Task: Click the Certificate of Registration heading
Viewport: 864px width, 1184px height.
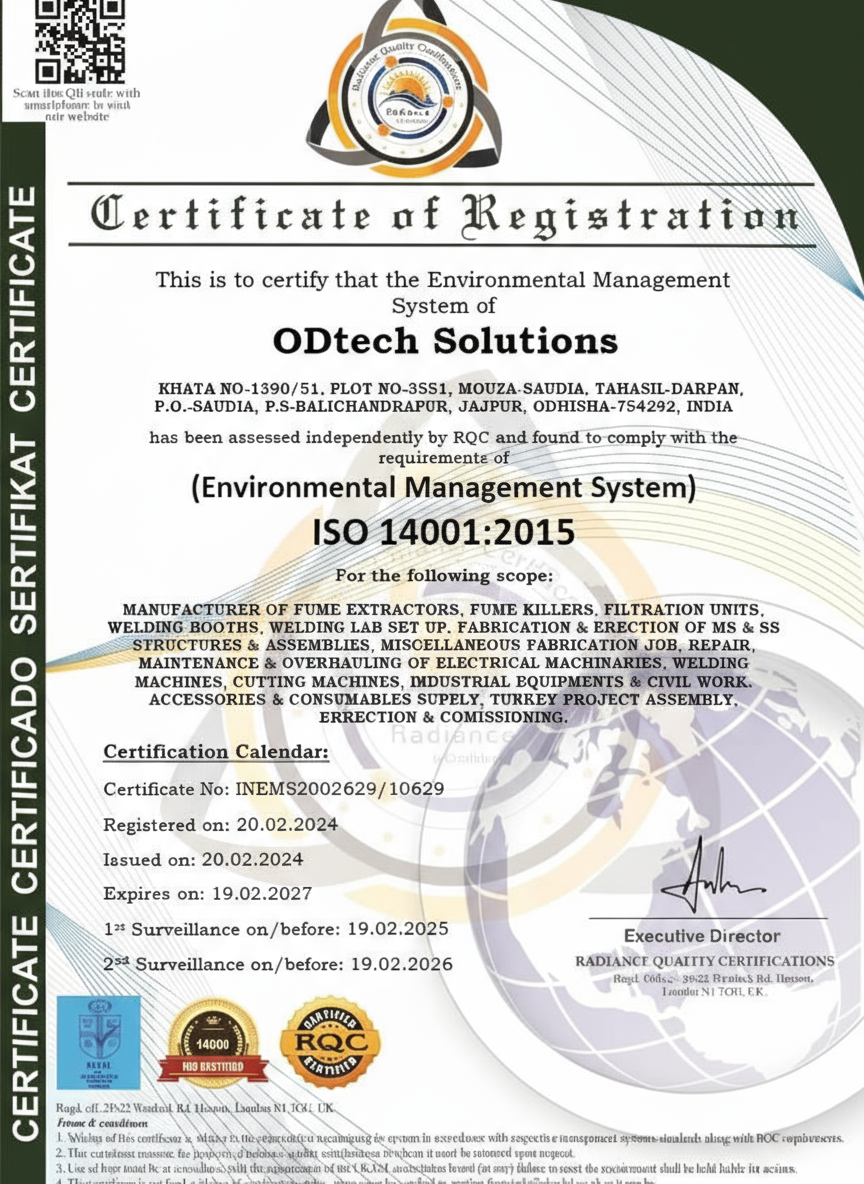Action: point(445,216)
